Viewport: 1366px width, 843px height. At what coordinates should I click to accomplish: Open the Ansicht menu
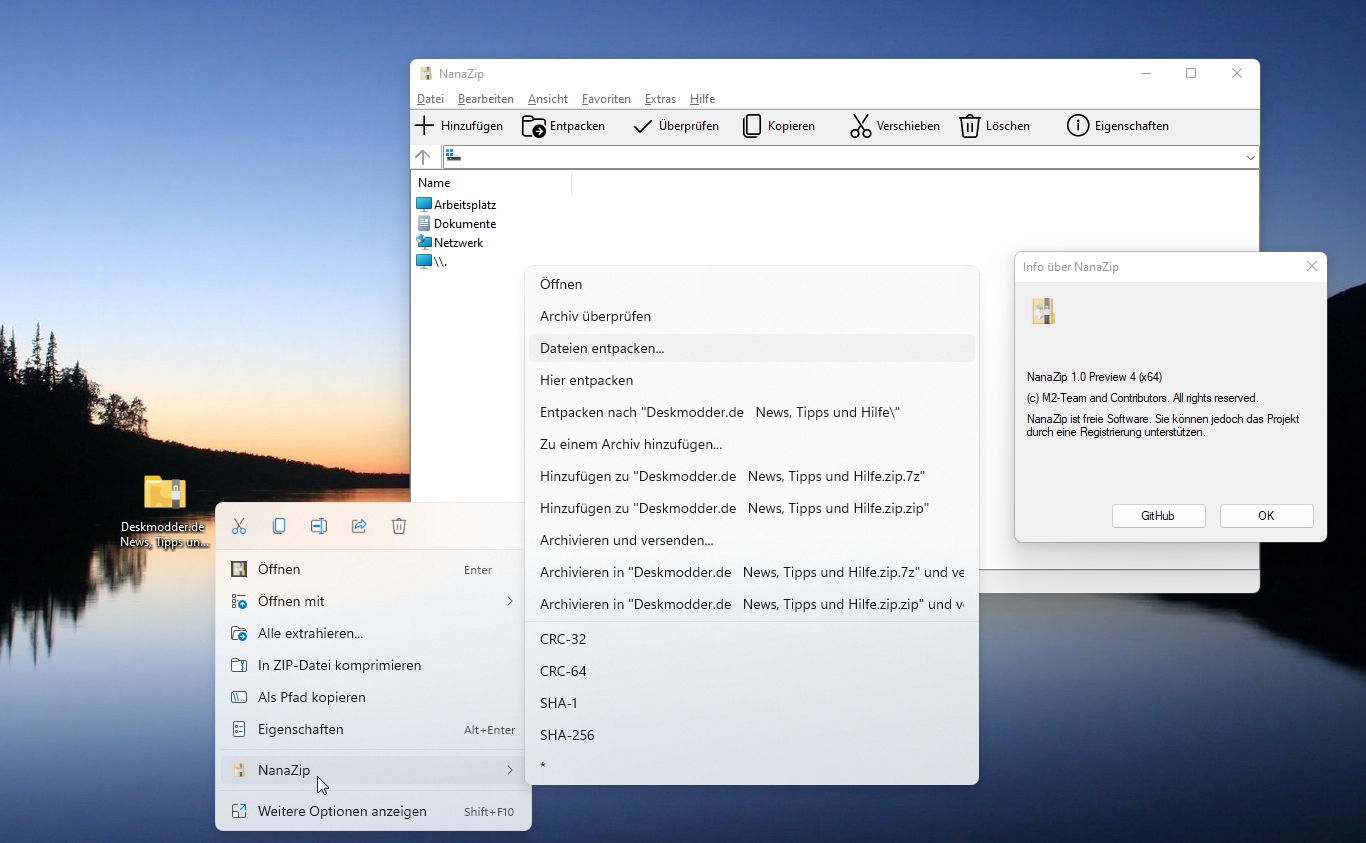tap(548, 99)
